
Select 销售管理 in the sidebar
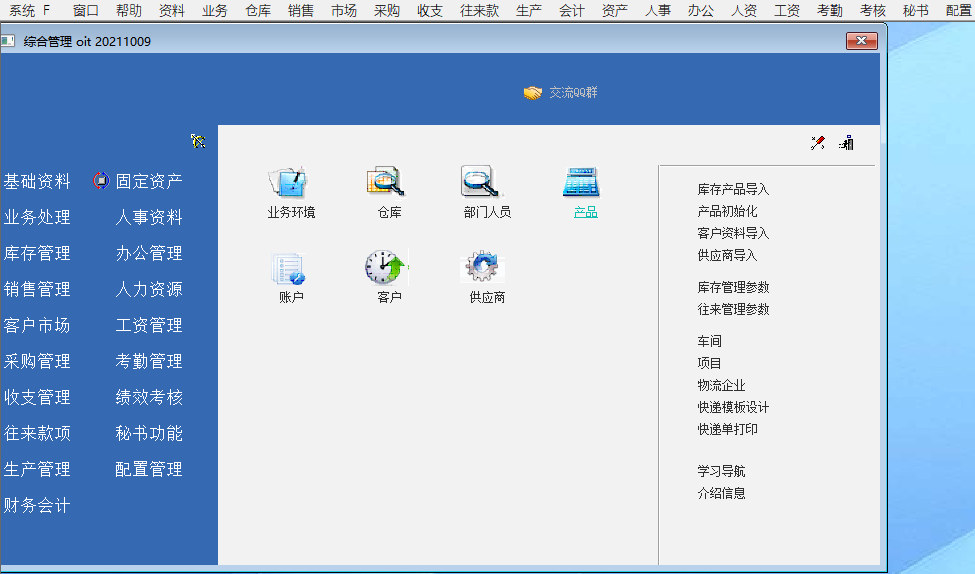[x=37, y=289]
